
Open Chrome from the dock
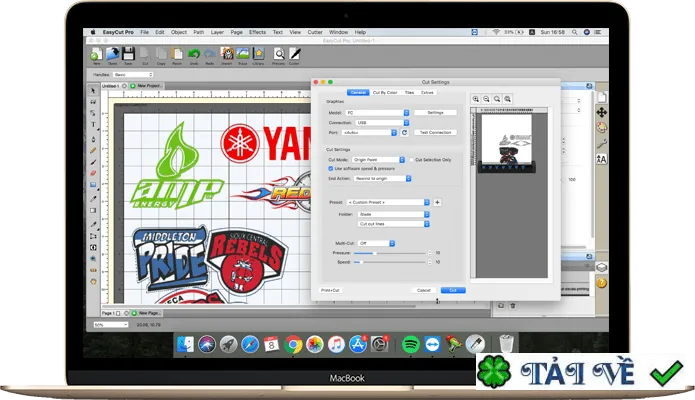(x=293, y=345)
